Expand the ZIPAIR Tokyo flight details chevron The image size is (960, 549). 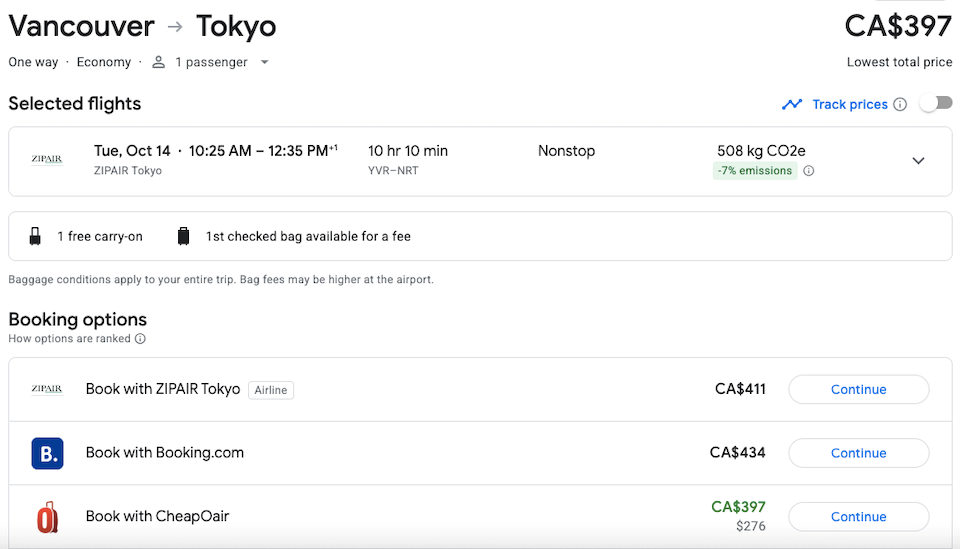(x=918, y=161)
